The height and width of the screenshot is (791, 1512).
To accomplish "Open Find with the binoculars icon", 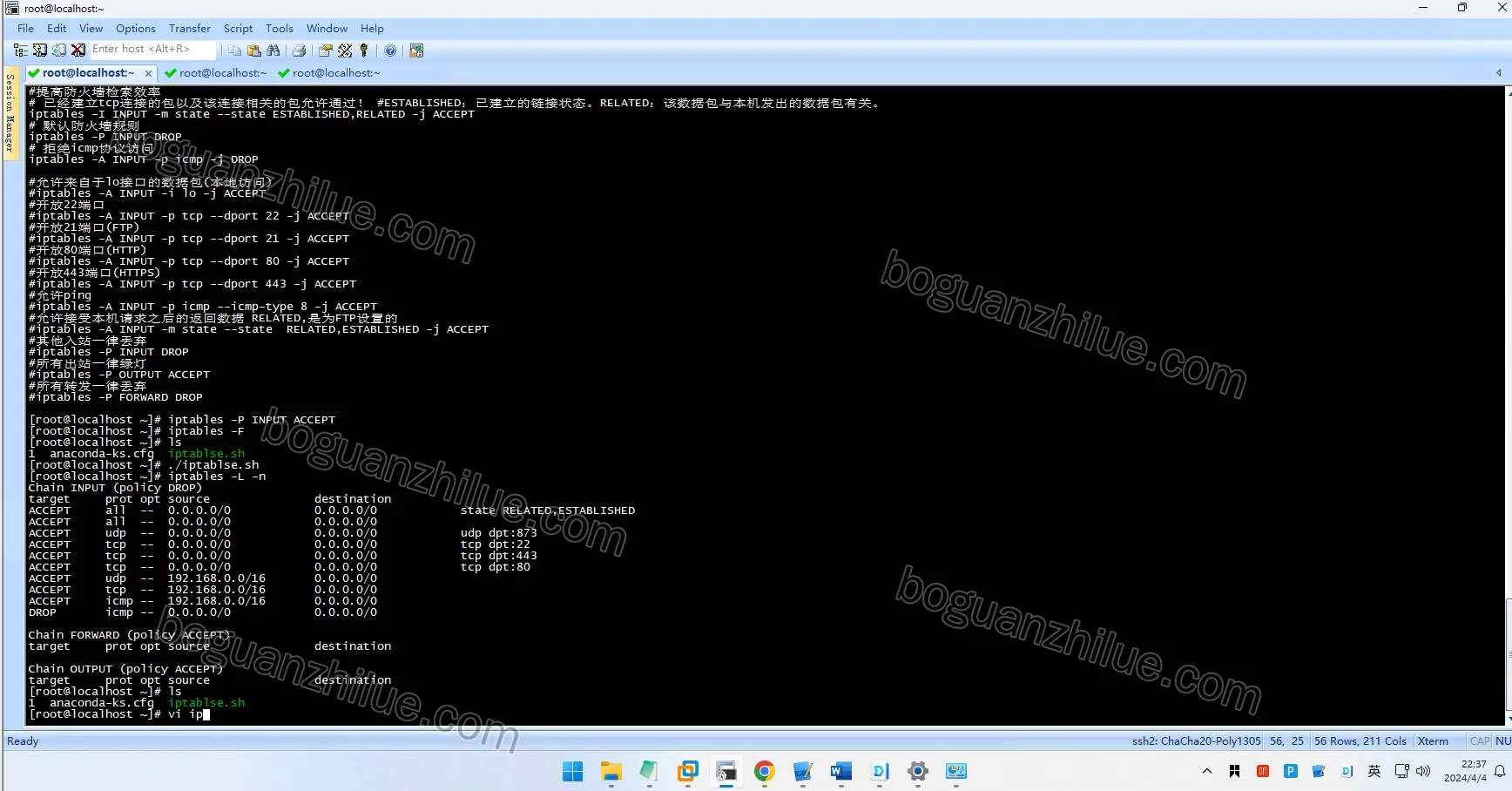I will (x=273, y=51).
